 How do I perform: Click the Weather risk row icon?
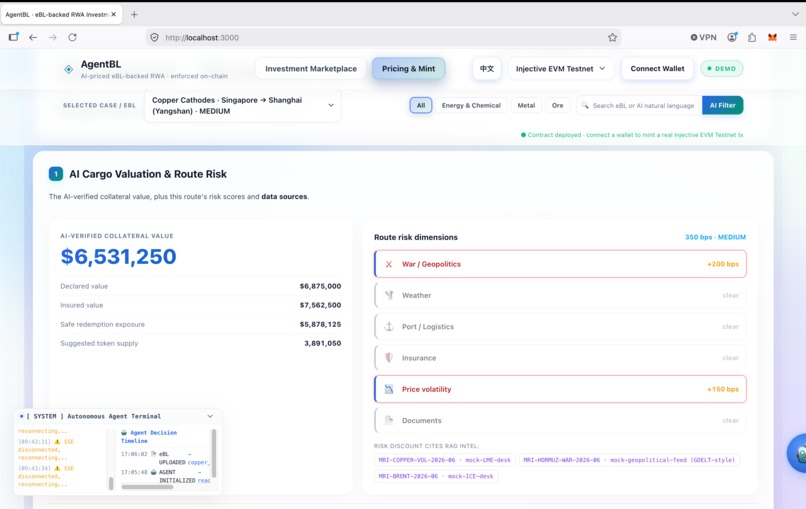click(389, 295)
